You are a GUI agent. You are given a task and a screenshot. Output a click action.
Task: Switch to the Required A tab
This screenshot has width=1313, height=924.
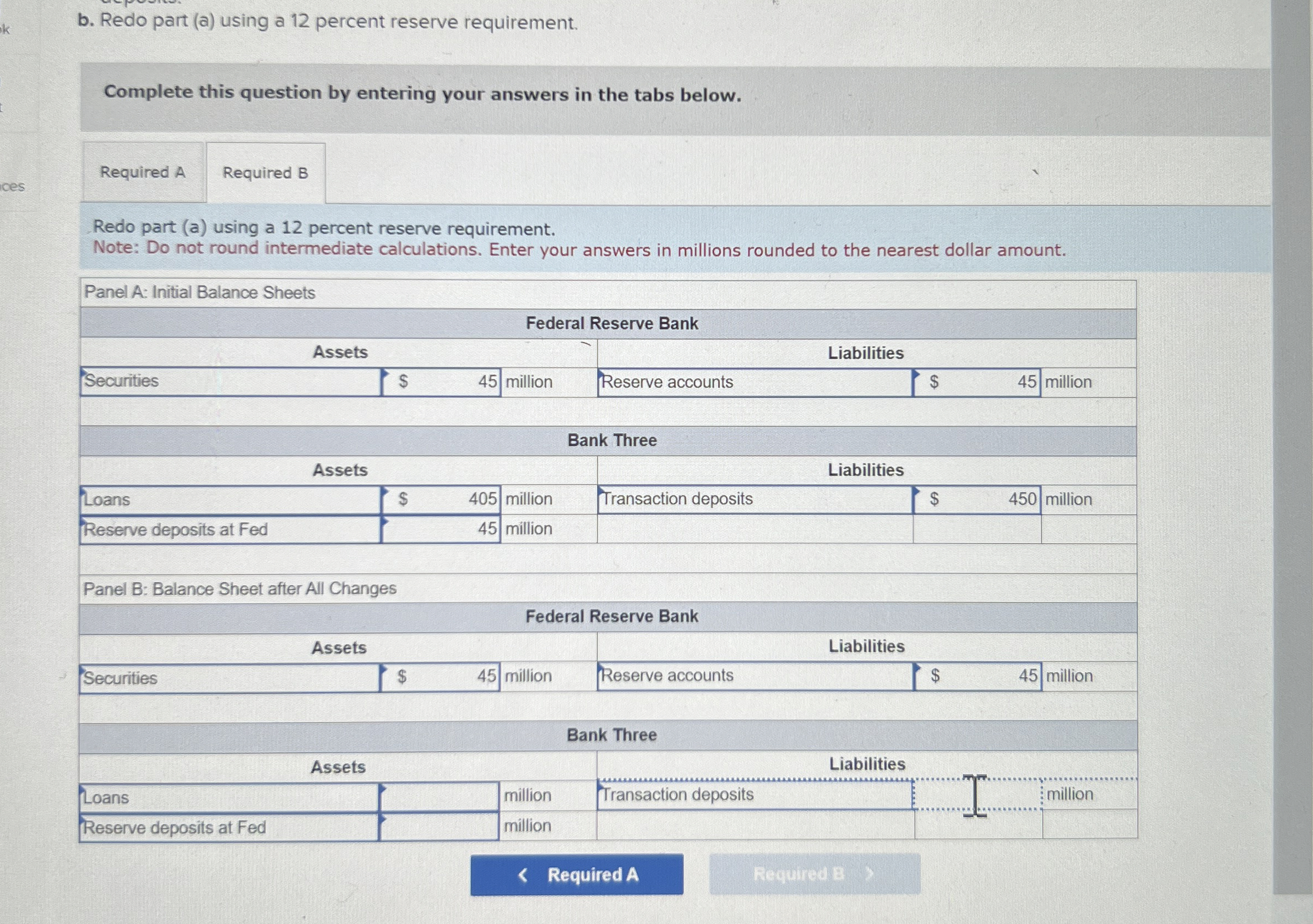click(143, 173)
